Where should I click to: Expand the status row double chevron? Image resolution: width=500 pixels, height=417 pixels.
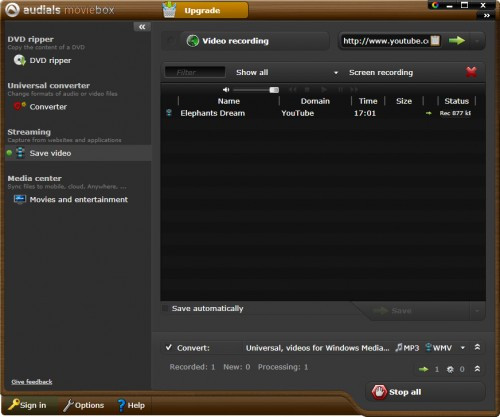pos(477,369)
